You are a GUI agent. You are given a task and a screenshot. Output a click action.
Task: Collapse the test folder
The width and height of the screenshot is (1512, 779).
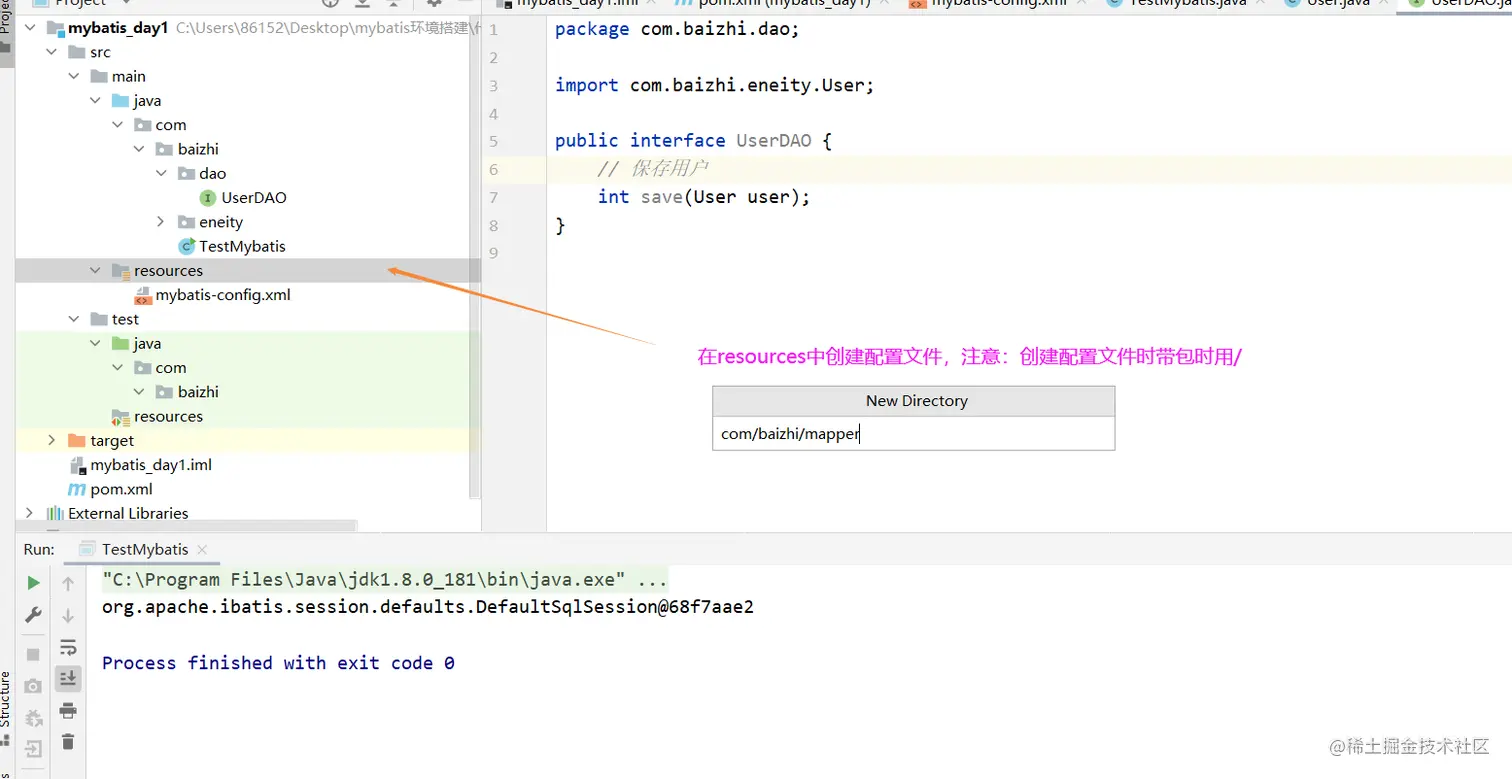pos(74,319)
